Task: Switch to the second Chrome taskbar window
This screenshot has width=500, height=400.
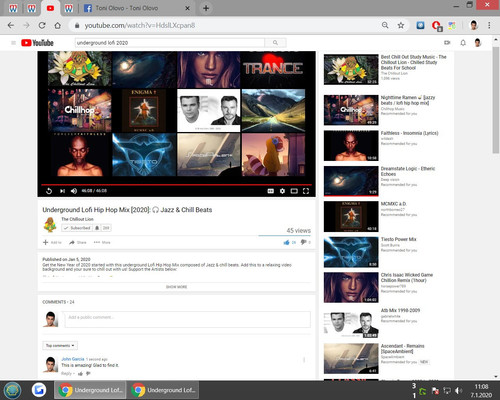Action: 164,390
